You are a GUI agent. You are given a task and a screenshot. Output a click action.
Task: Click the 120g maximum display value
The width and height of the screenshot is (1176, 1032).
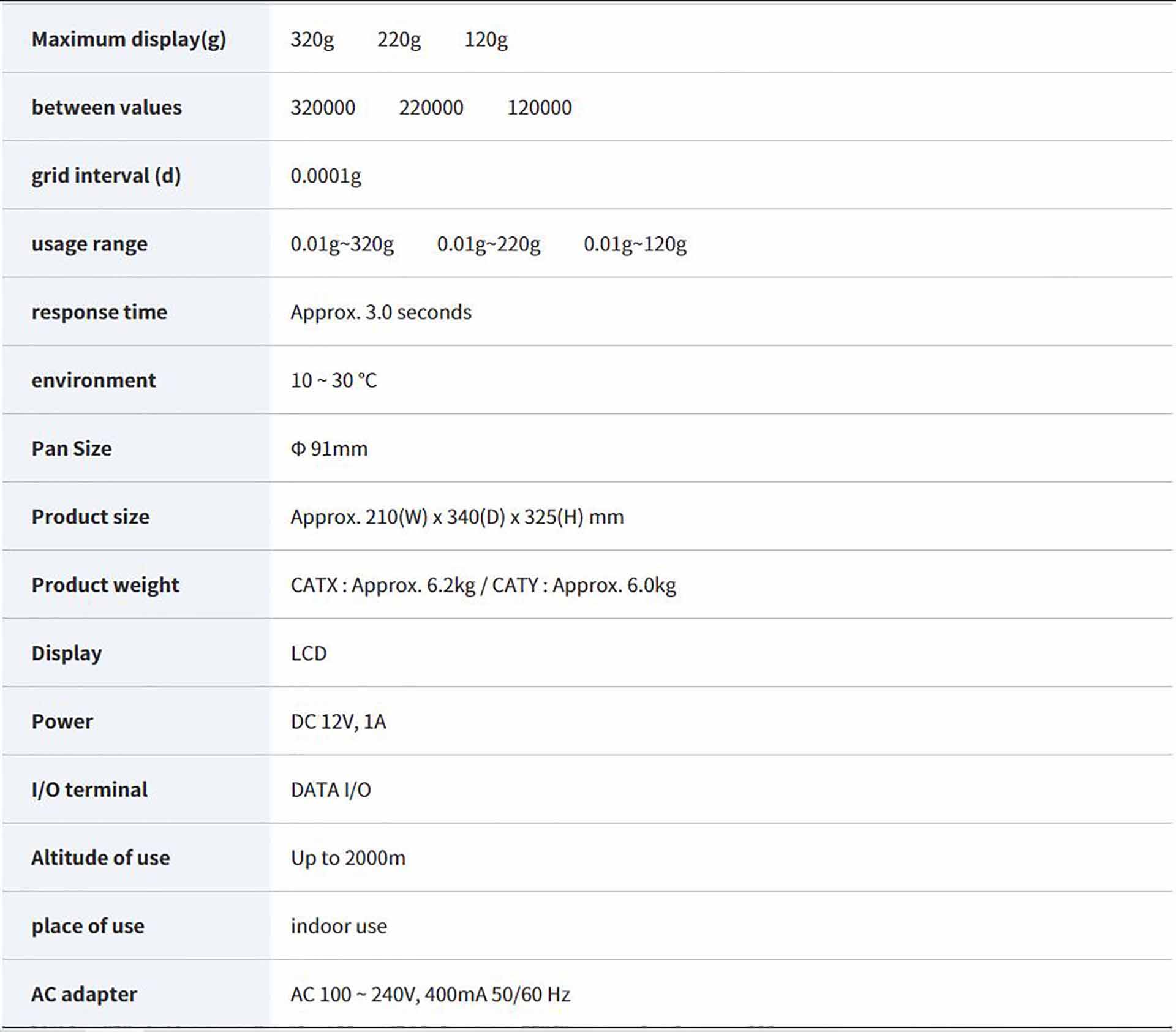click(x=486, y=39)
